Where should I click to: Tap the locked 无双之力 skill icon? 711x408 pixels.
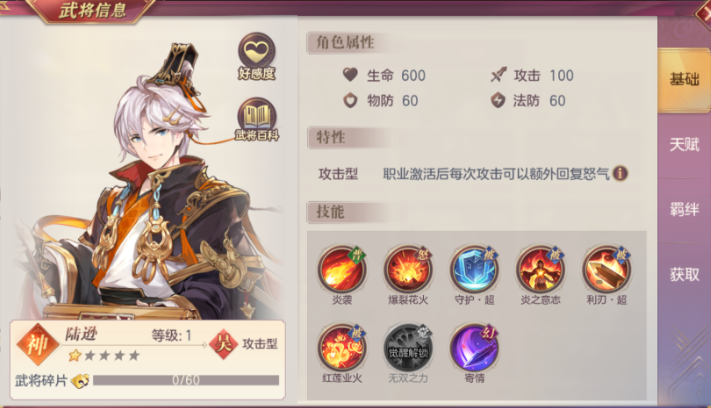point(408,348)
